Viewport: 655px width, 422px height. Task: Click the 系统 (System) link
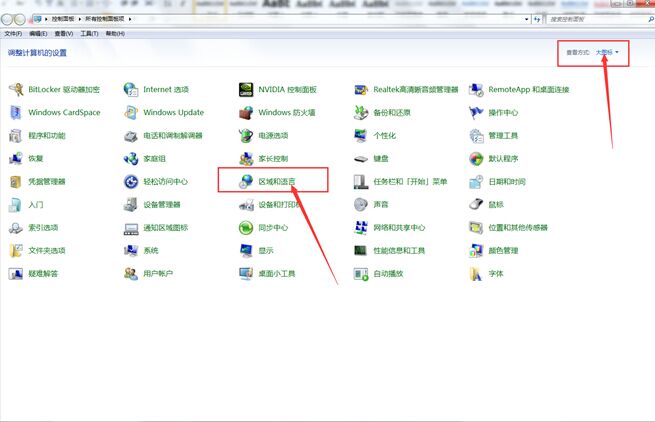151,251
